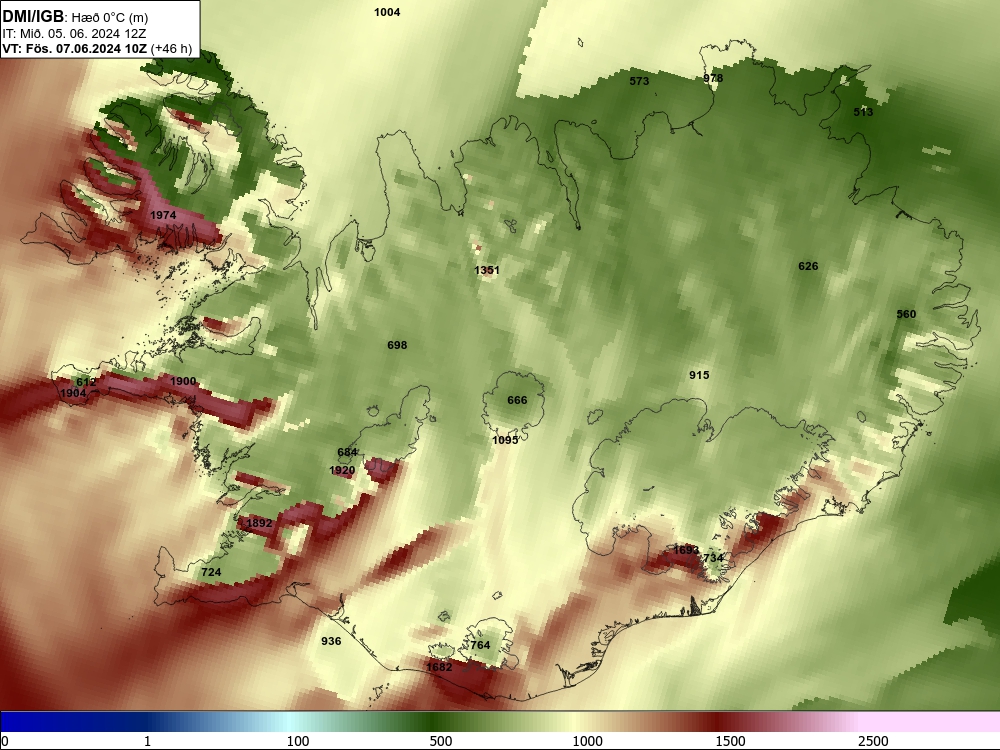Click the color scale label 500
The height and width of the screenshot is (750, 1000).
coord(441,741)
